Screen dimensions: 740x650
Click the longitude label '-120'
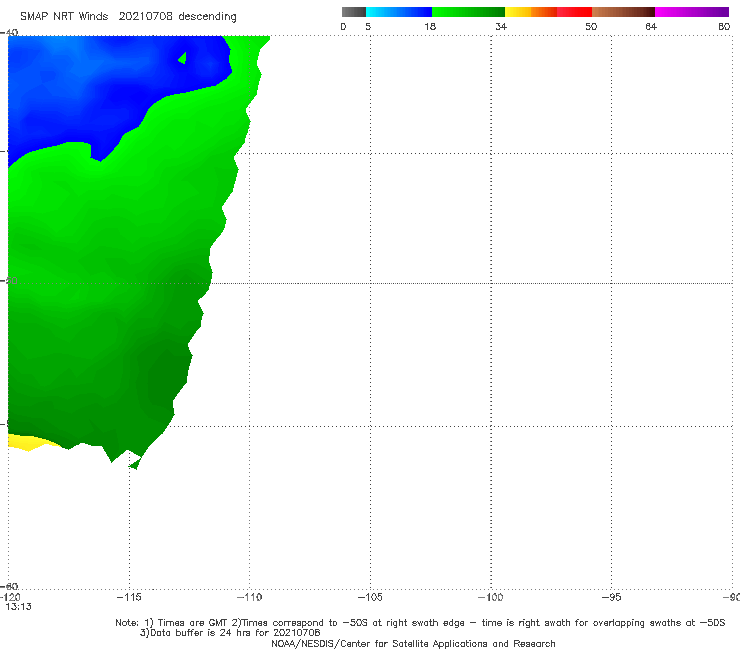(10, 598)
